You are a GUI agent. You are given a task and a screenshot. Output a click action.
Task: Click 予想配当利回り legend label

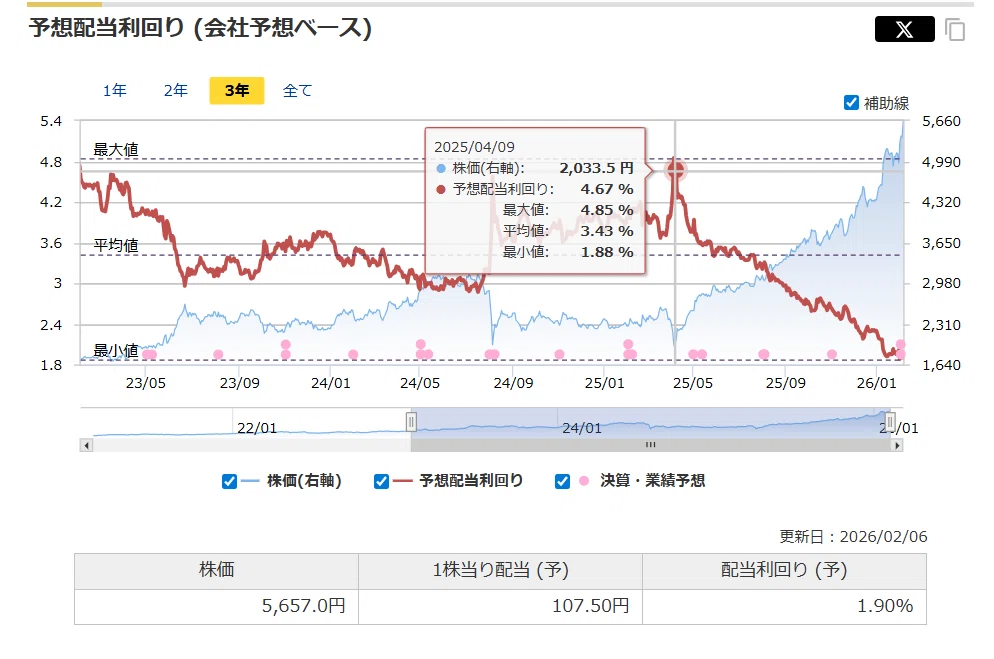click(471, 481)
